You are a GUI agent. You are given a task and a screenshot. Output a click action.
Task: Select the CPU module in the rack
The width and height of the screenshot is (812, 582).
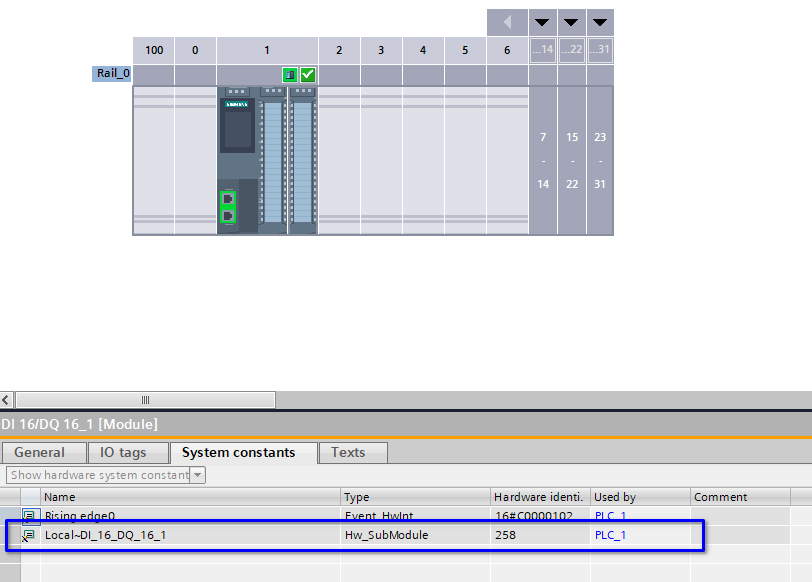coord(238,140)
